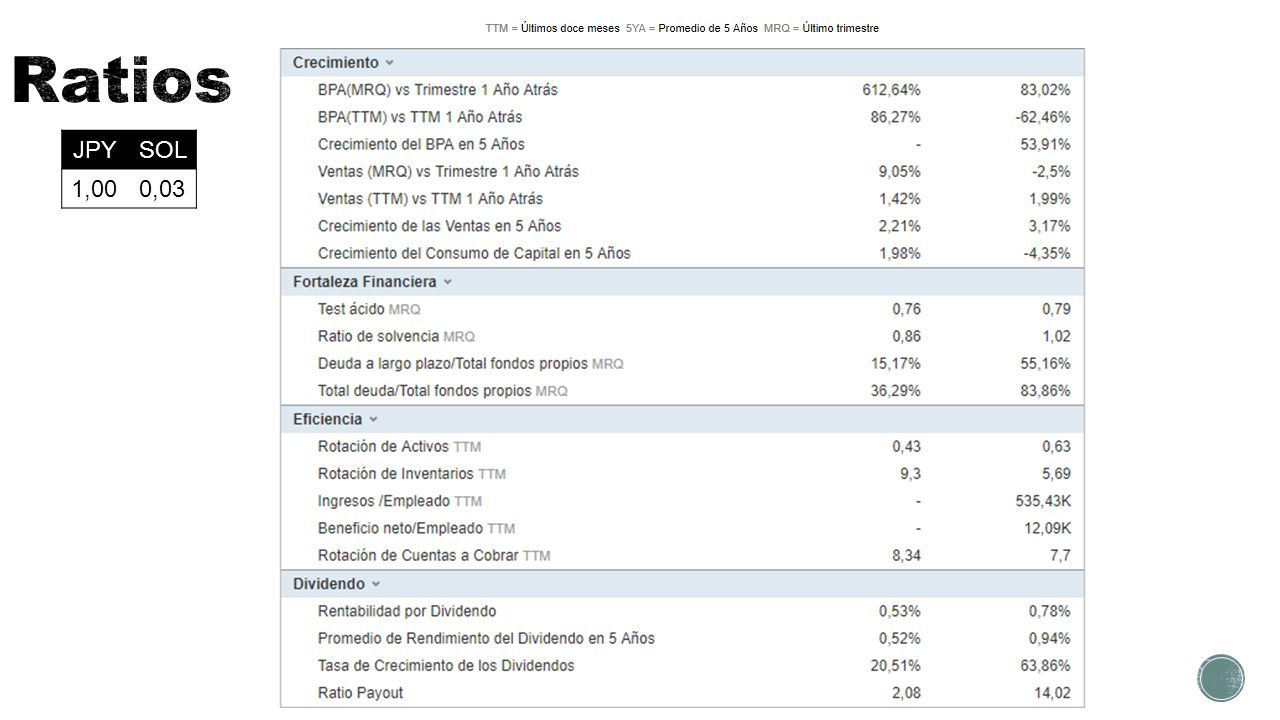Collapse the Fortaleza Financiera section chevron
1280x720 pixels.
(448, 282)
